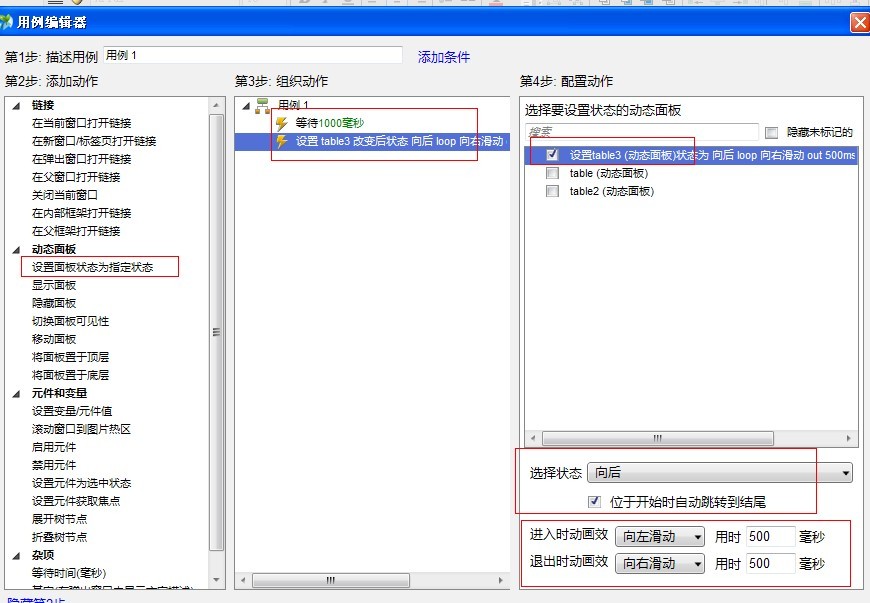Check the table (动态面板) checkbox

552,173
